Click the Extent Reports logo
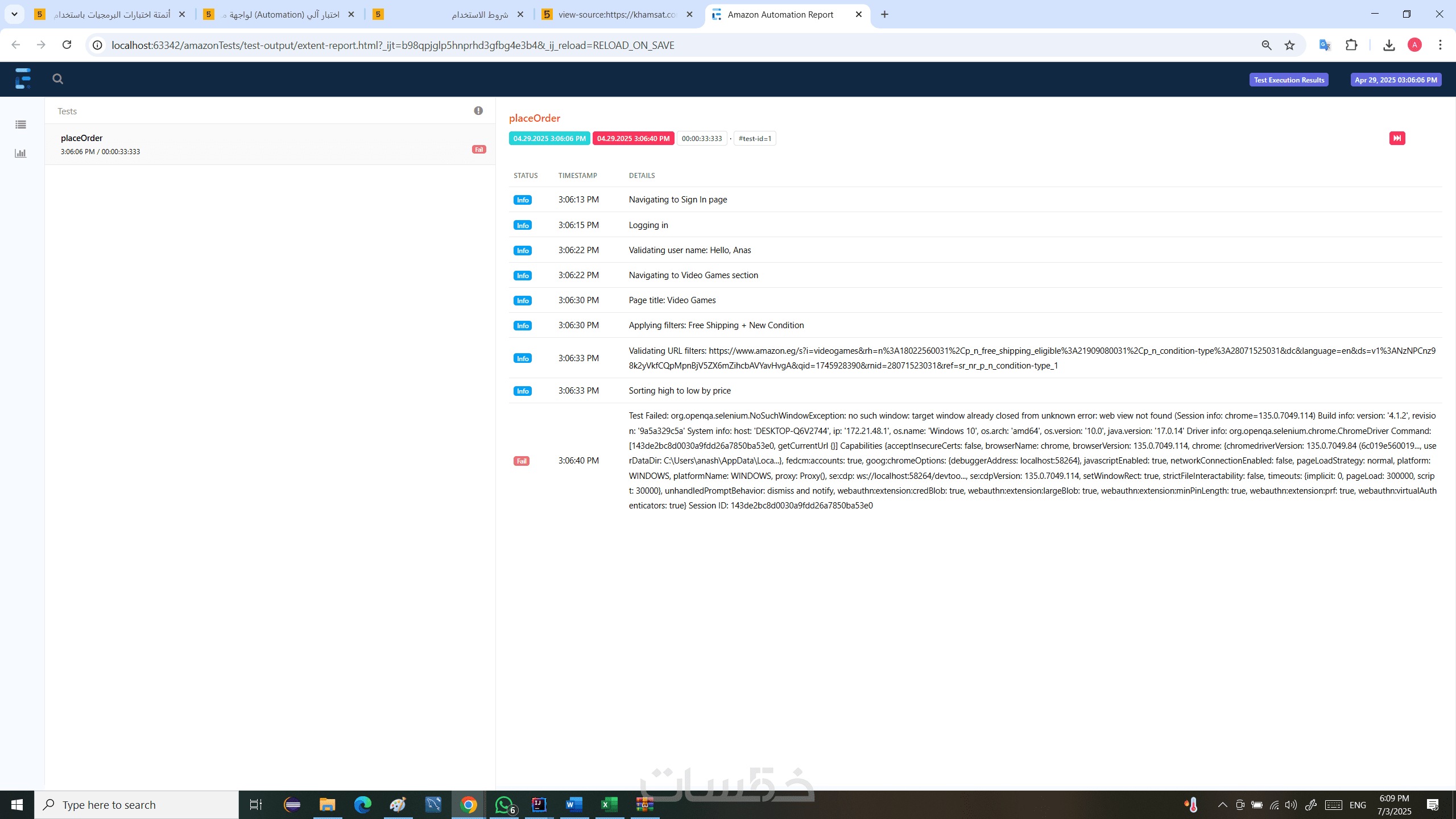The height and width of the screenshot is (819, 1456). (x=23, y=78)
